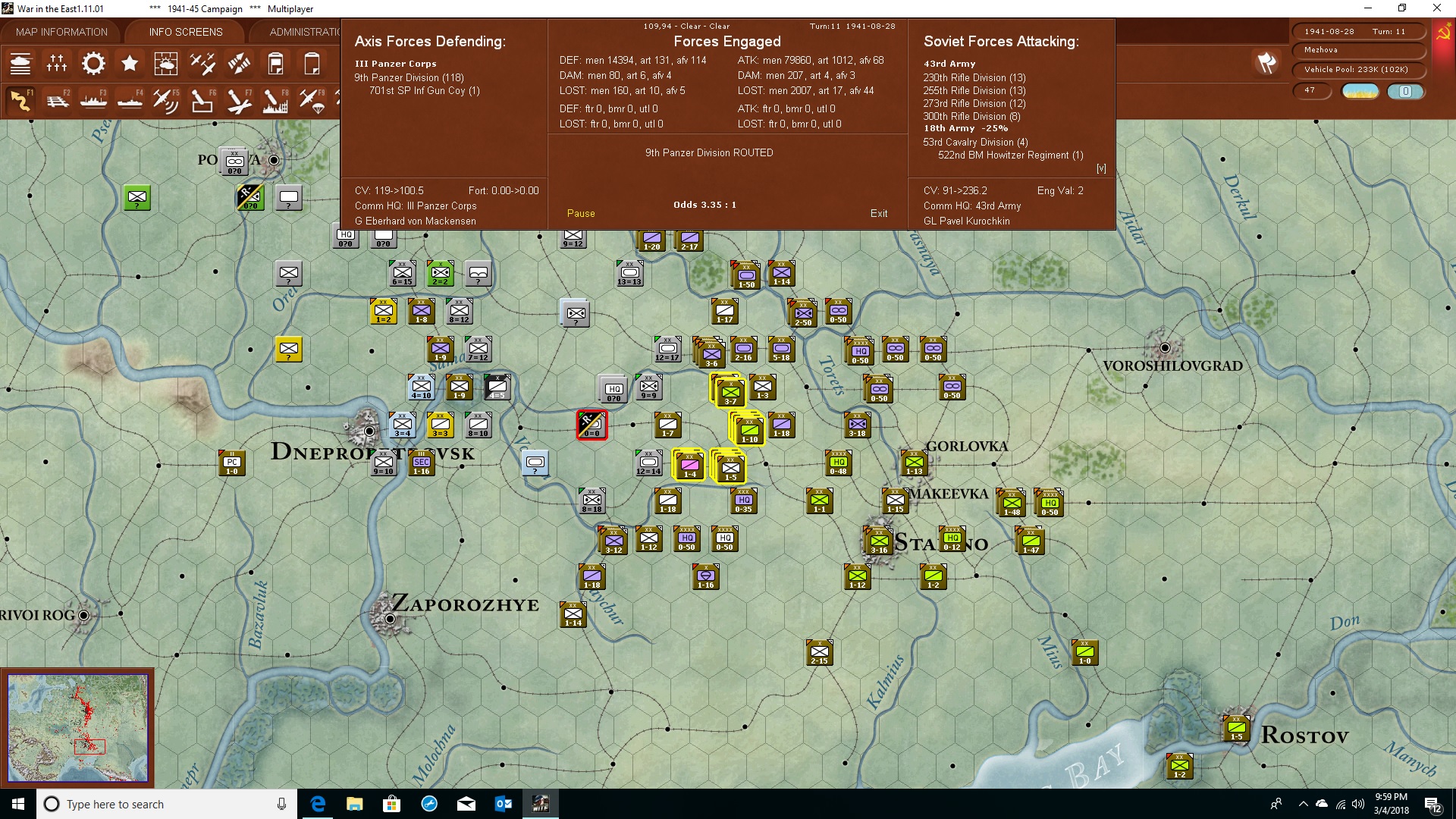Open the taskbar clock showing 9:59 PM
The width and height of the screenshot is (1456, 819).
pos(1391,804)
